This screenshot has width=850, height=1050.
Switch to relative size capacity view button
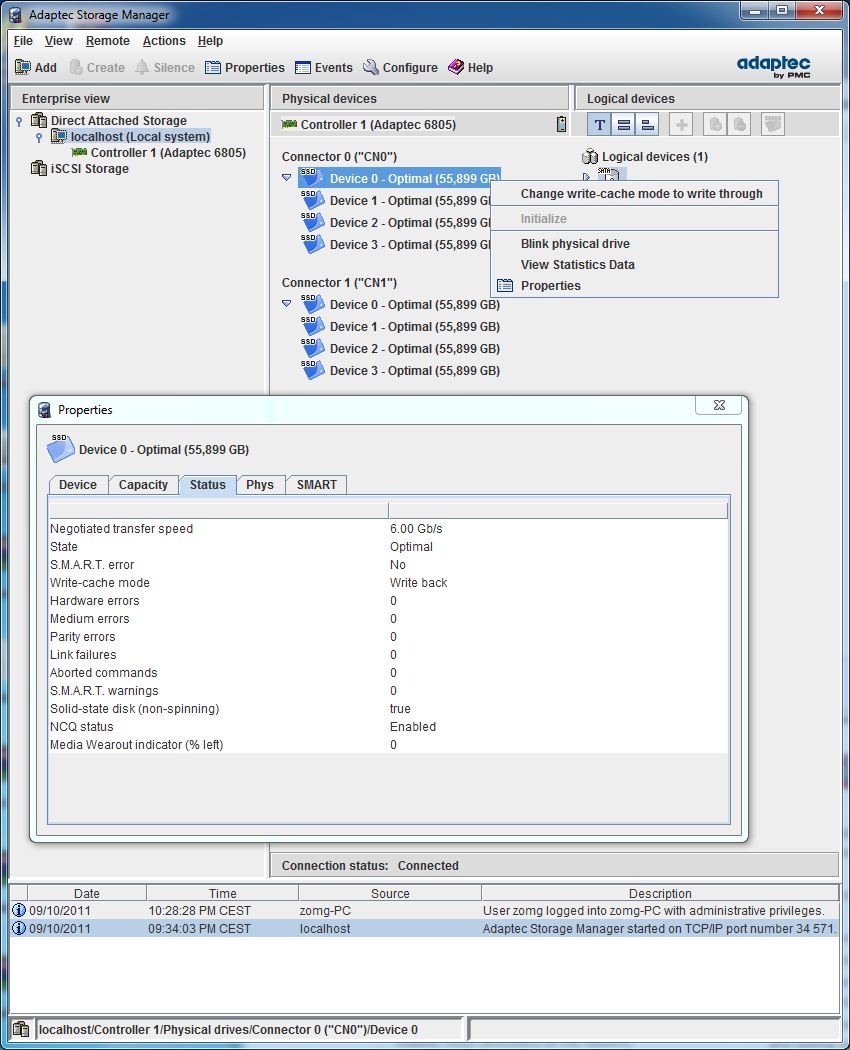647,125
